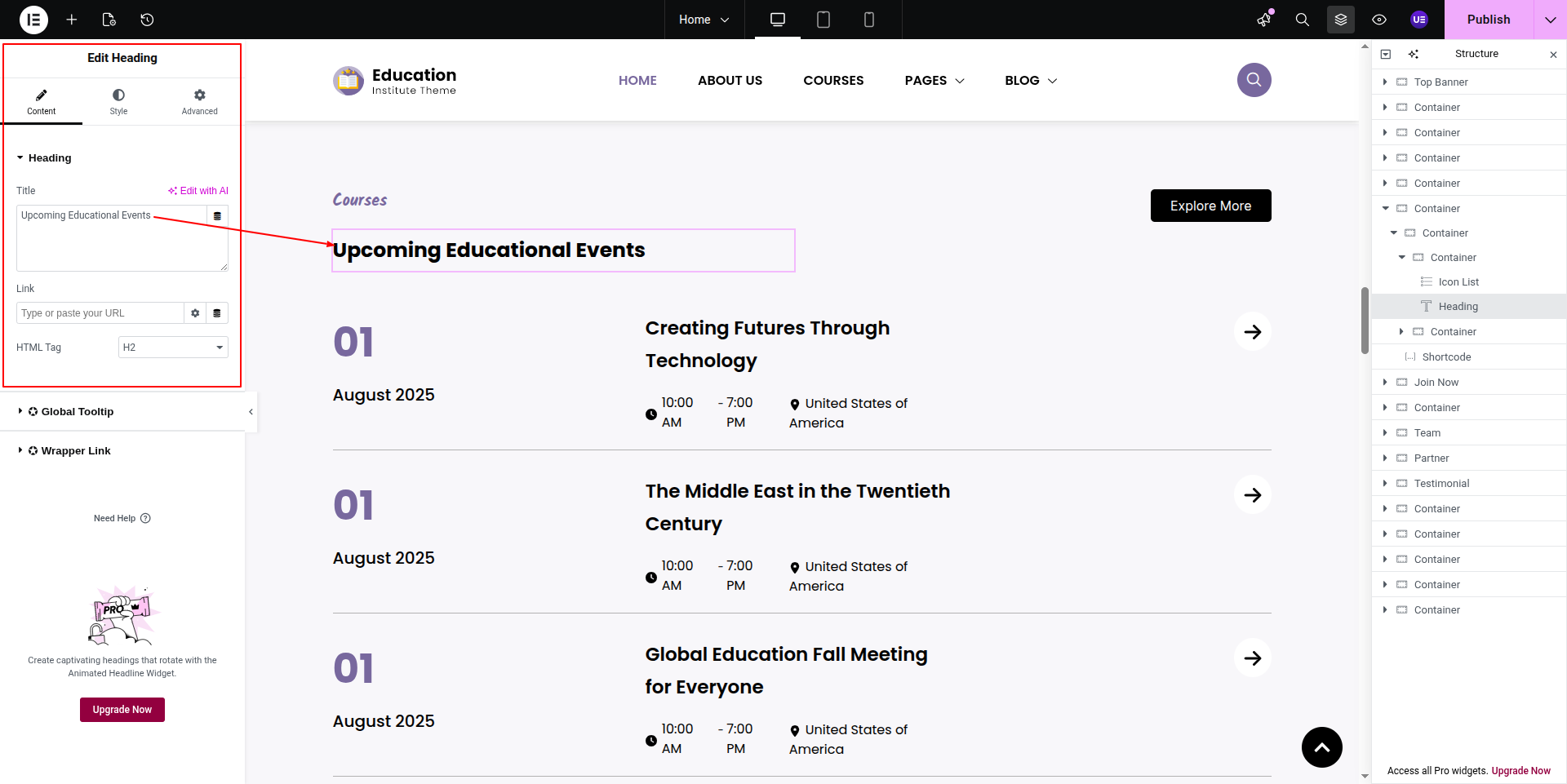
Task: Click the Publish button
Action: pos(1488,20)
